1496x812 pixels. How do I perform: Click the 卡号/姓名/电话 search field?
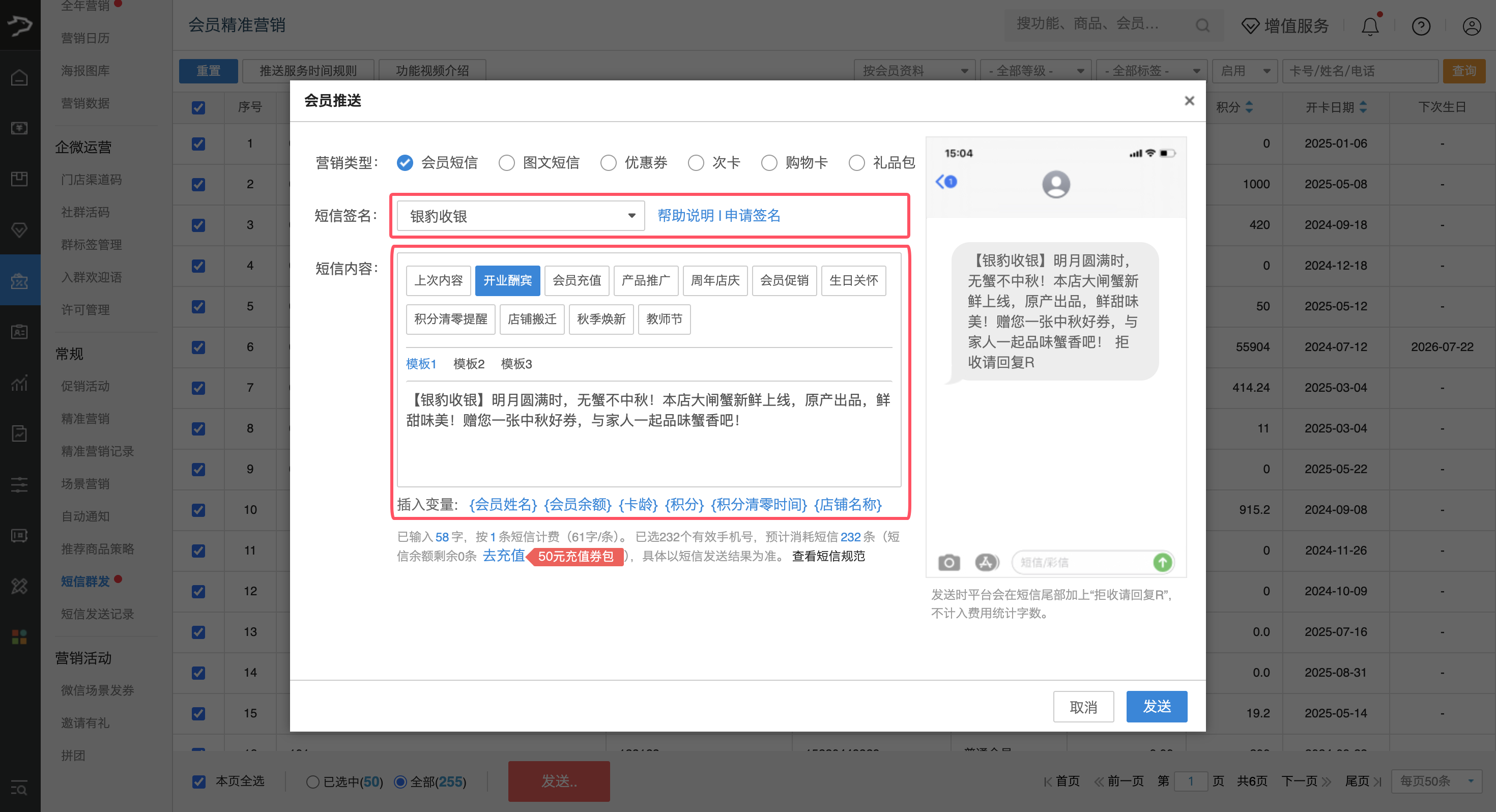click(x=1360, y=71)
